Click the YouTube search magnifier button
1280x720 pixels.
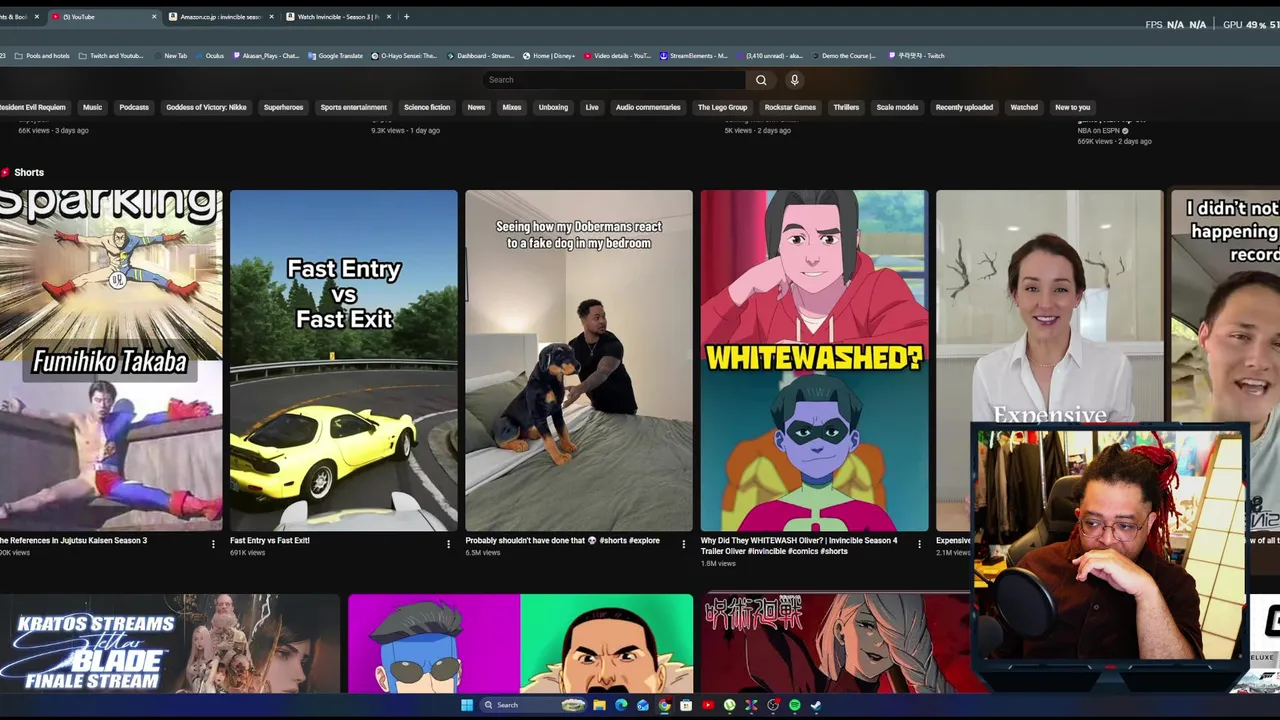point(761,80)
